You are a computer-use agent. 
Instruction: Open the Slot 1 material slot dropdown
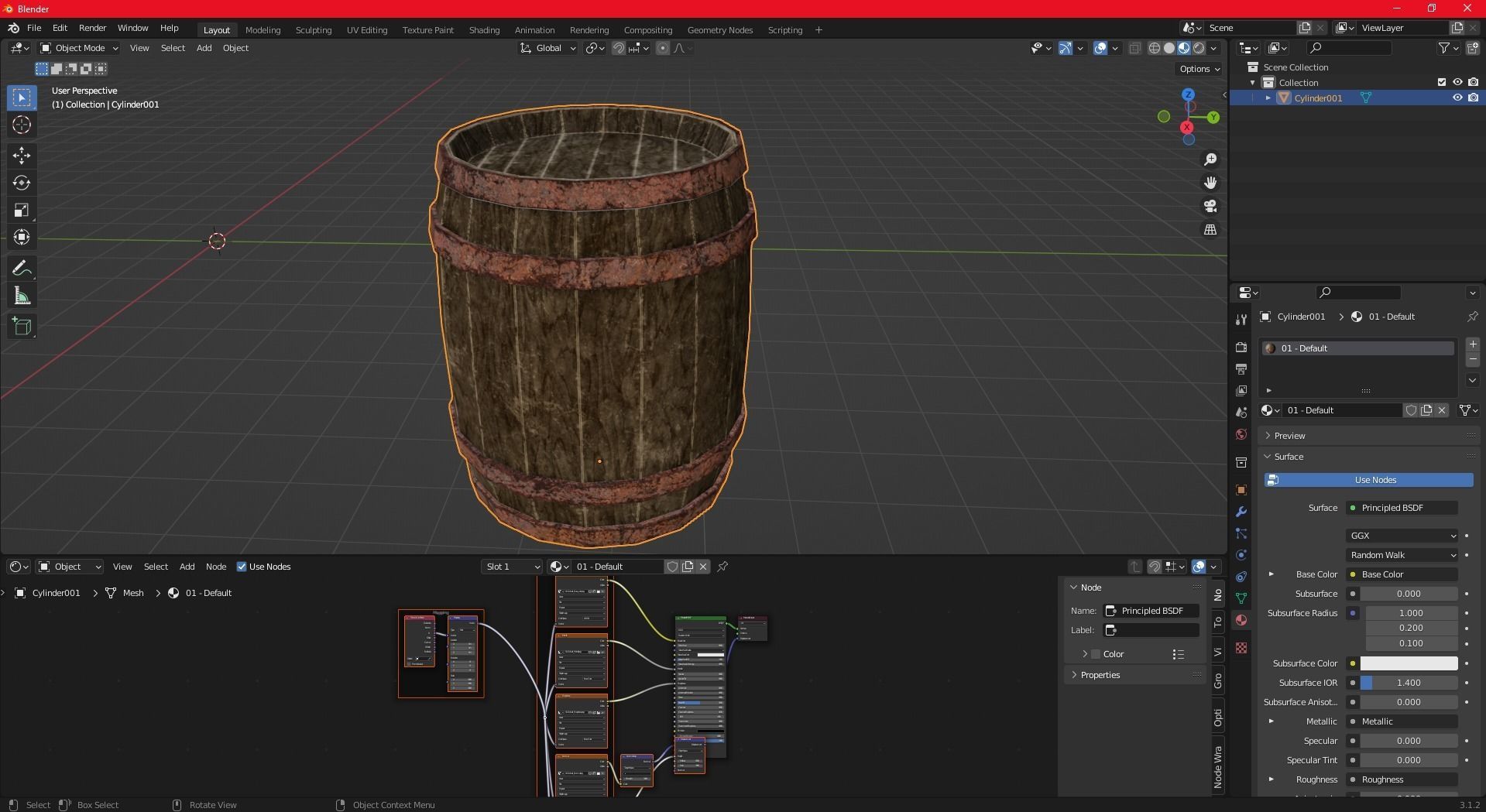511,567
